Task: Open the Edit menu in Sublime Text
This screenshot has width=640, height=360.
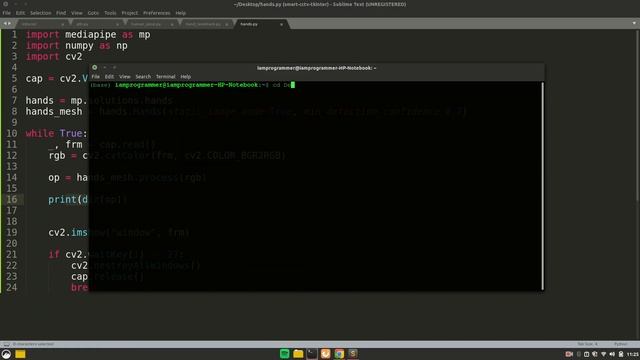Action: (20, 13)
